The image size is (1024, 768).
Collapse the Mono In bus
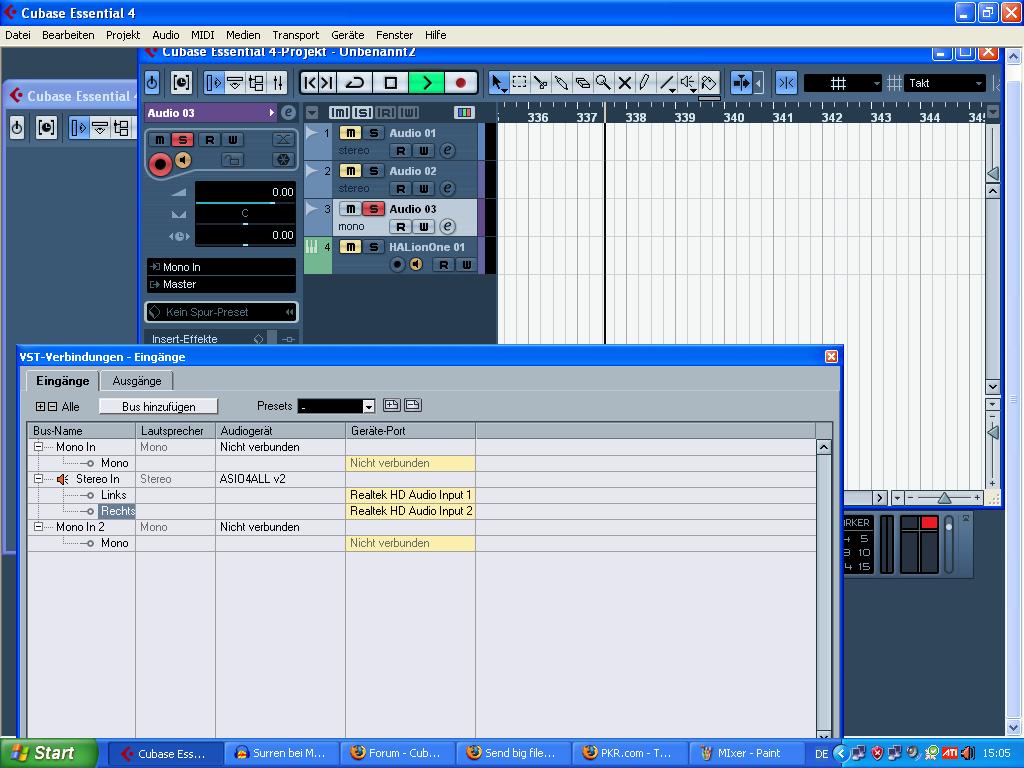click(39, 447)
